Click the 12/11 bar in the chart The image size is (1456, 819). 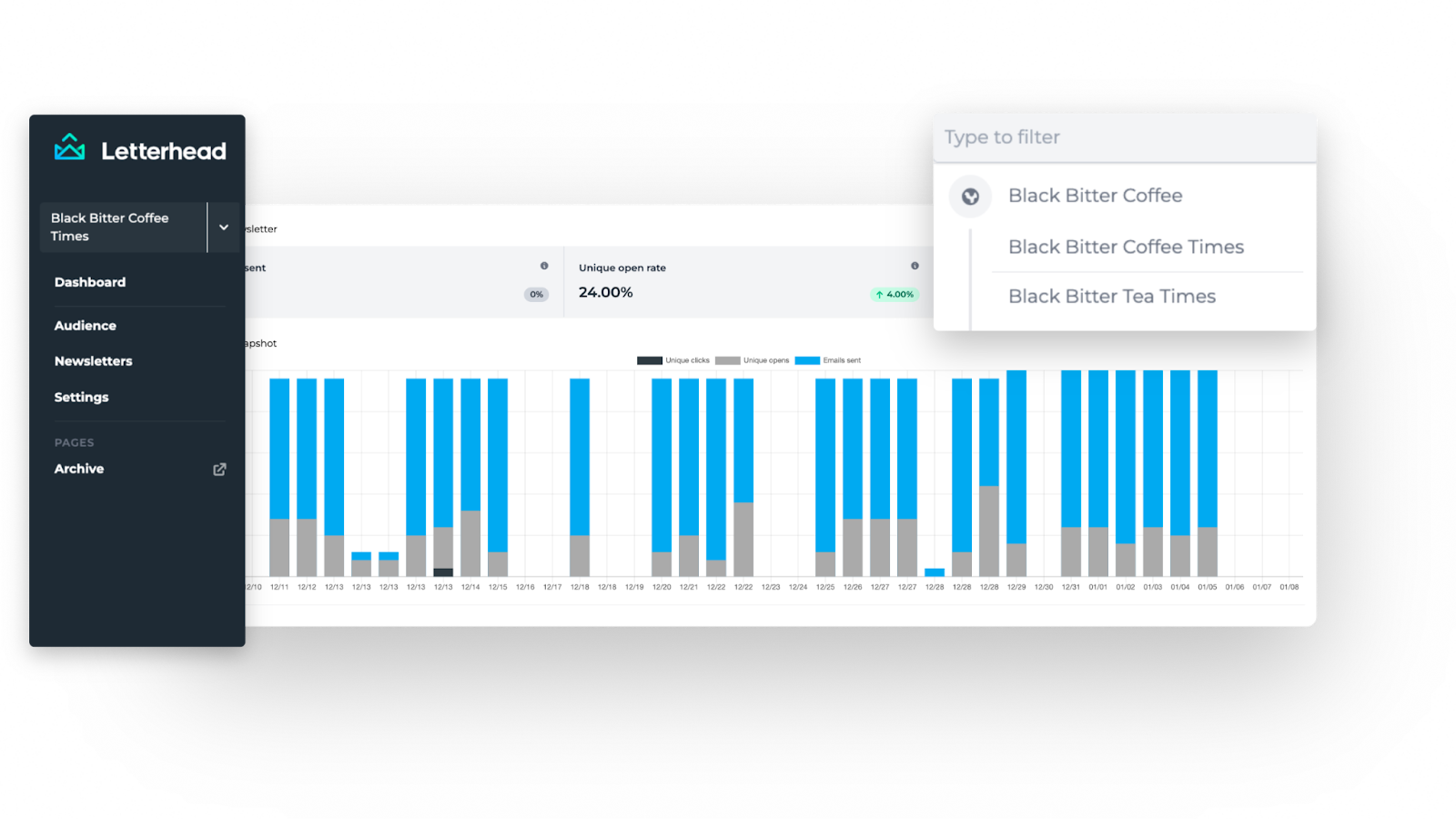[x=279, y=478]
